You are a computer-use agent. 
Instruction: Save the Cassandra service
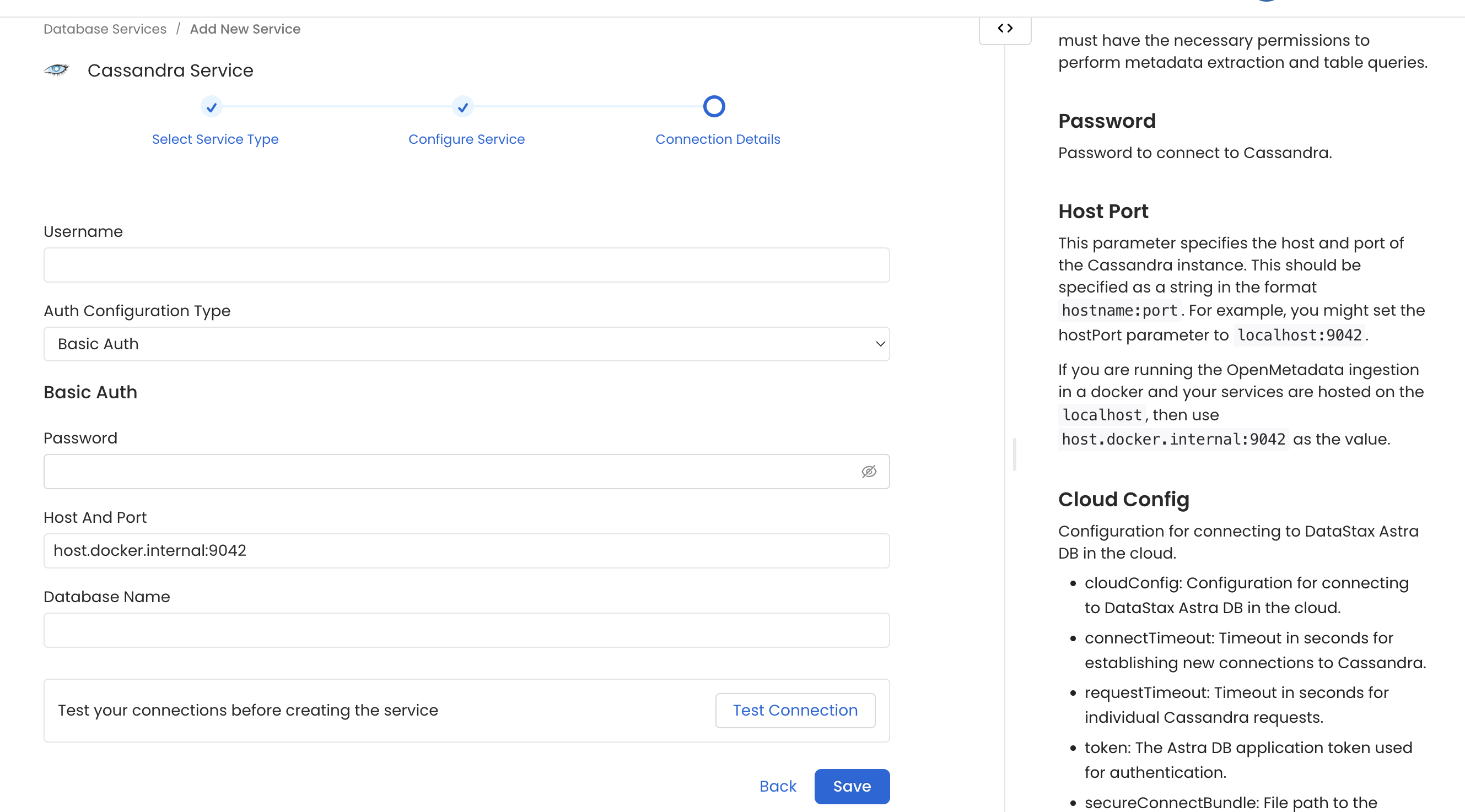coord(852,787)
